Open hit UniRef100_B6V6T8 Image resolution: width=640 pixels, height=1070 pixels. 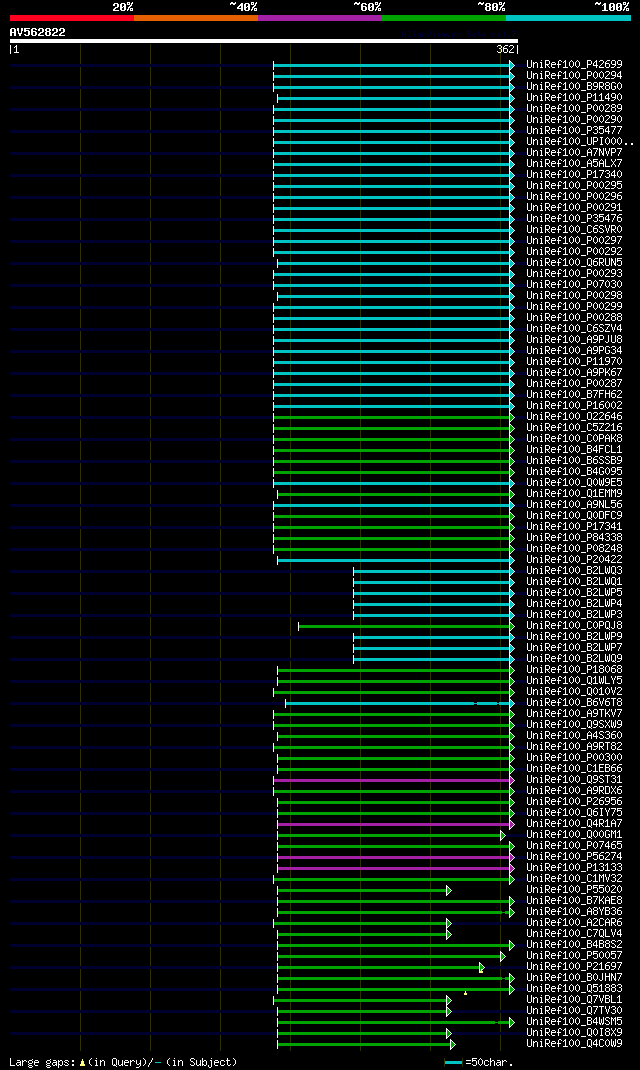tap(574, 702)
